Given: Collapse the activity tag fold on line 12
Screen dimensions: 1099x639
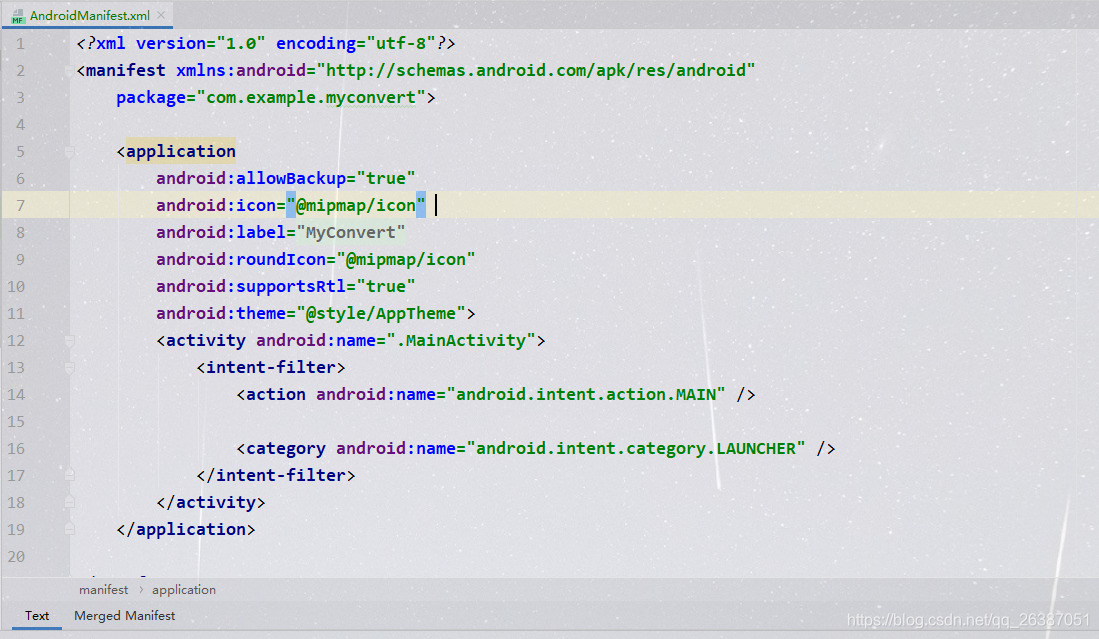Looking at the screenshot, I should (x=69, y=341).
